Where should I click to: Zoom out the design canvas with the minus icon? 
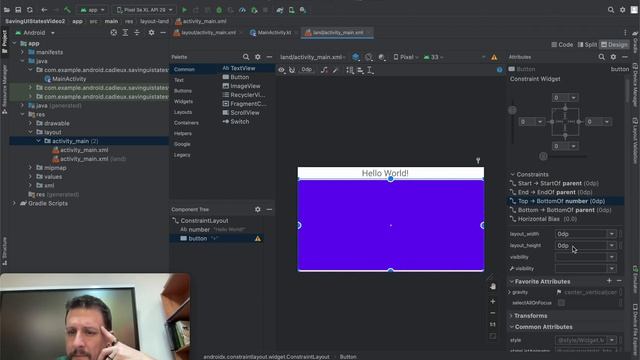tap(493, 313)
